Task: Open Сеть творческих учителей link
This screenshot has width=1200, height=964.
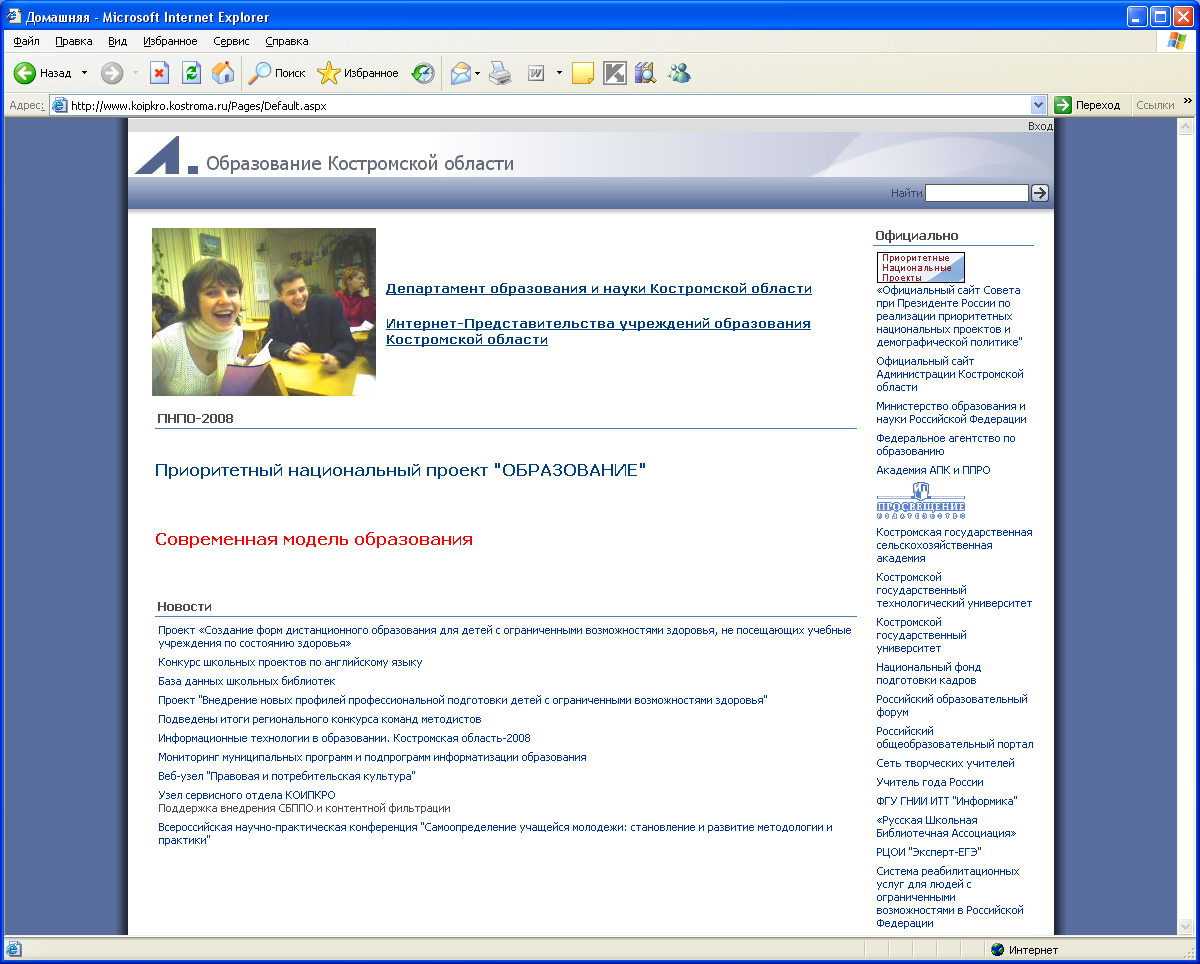Action: point(945,763)
